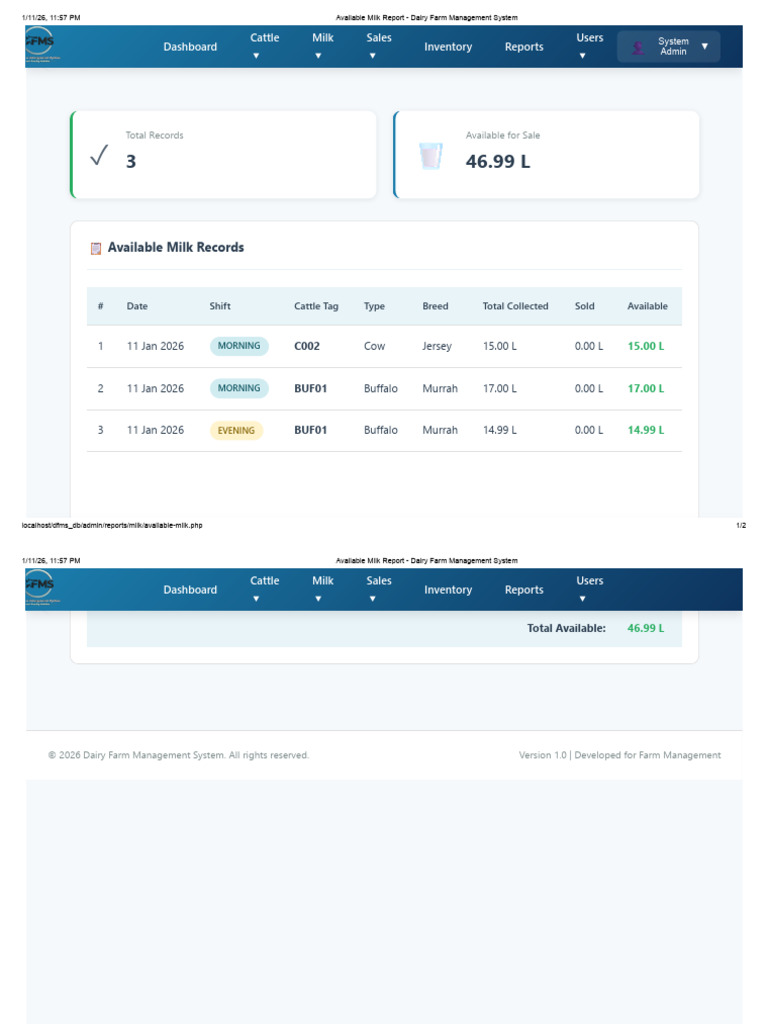Screen dimensions: 768x1024
Task: Click the DFMS logo in second page header
Action: [40, 587]
